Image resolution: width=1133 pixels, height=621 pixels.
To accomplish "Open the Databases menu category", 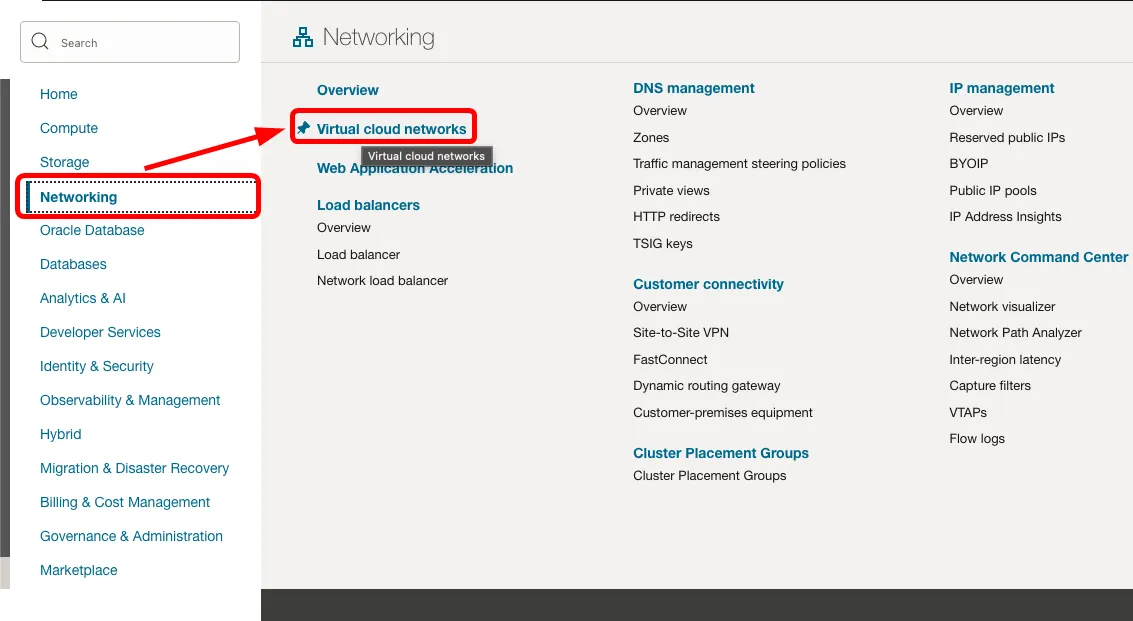I will coord(73,264).
